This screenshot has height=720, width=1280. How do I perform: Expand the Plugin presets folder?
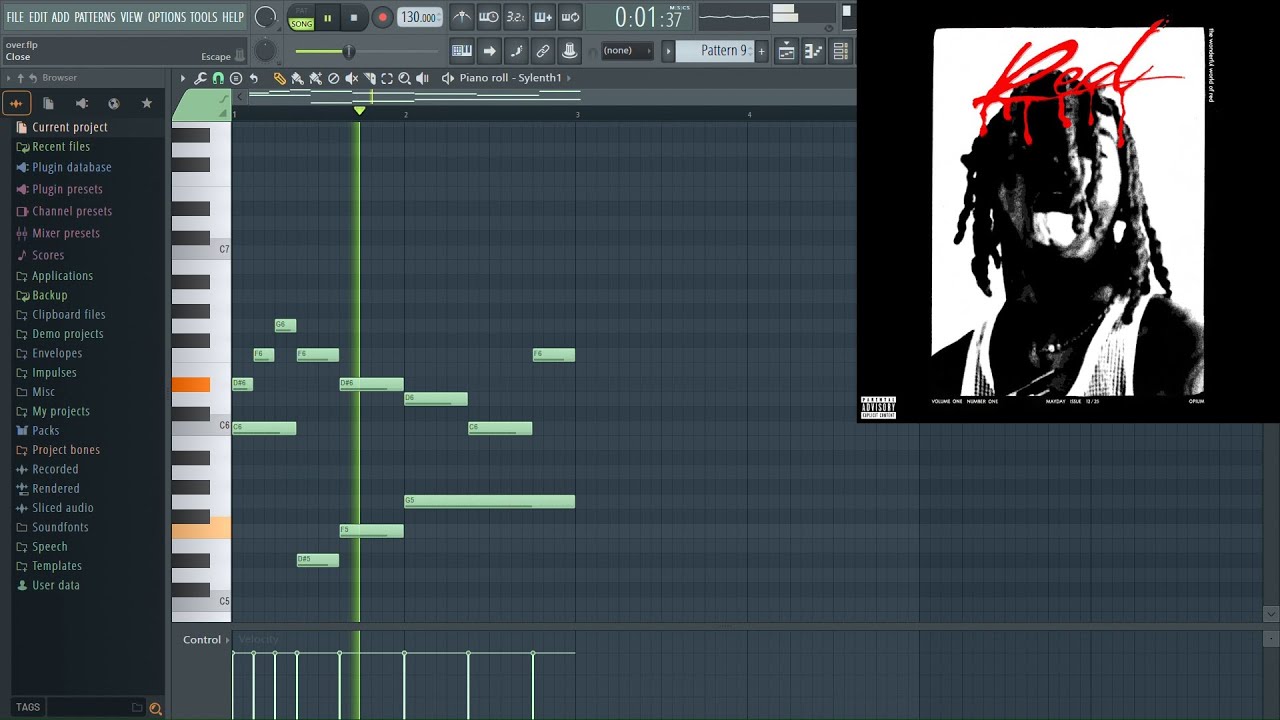[67, 189]
